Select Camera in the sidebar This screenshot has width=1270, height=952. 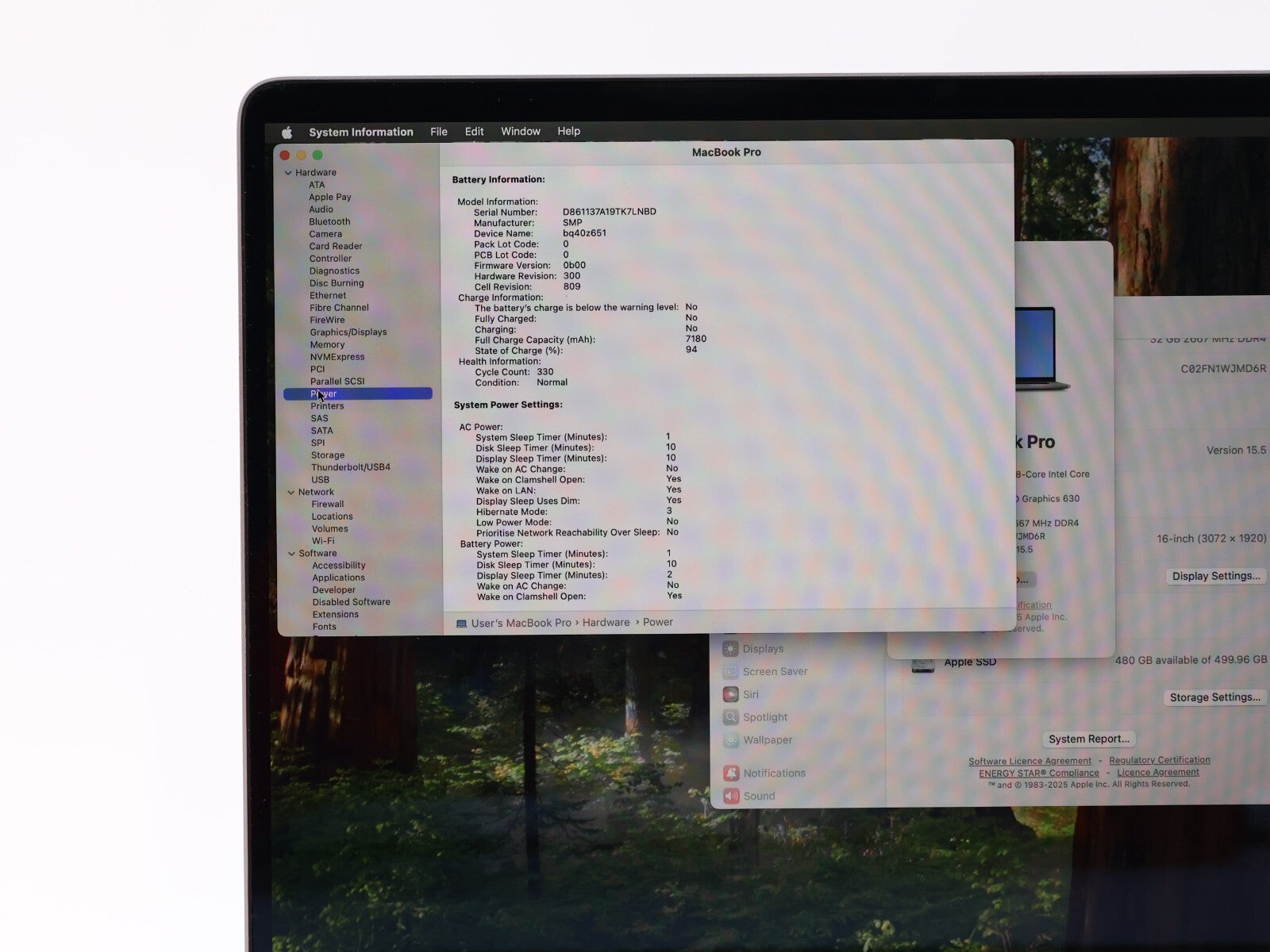point(325,234)
